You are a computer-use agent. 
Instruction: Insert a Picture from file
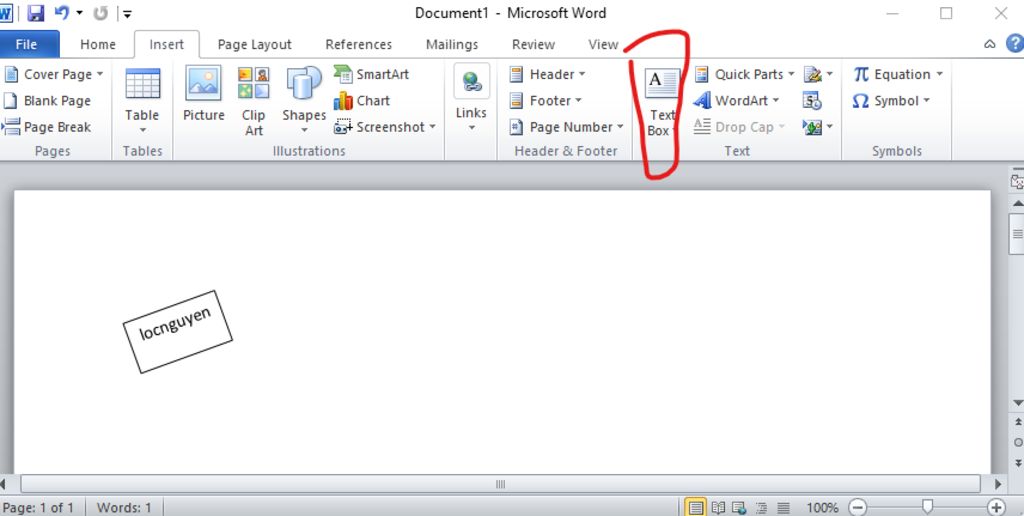click(x=204, y=95)
